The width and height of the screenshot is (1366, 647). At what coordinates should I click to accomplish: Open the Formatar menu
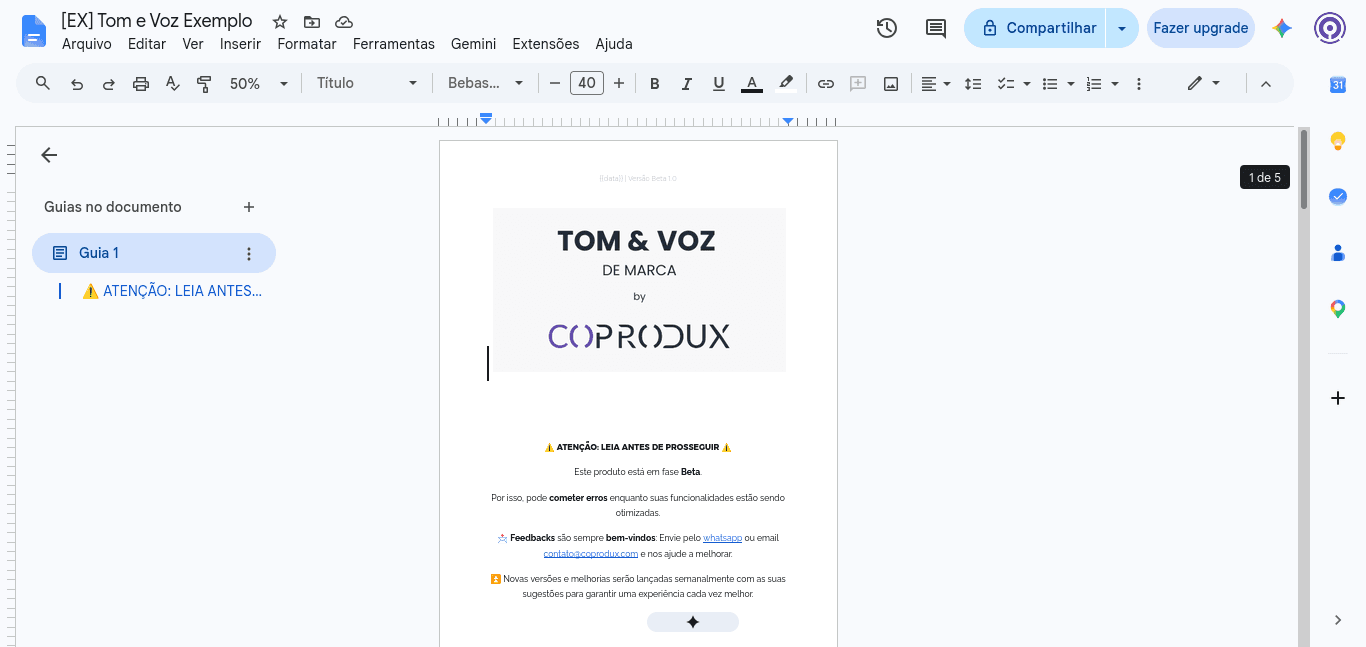point(307,44)
